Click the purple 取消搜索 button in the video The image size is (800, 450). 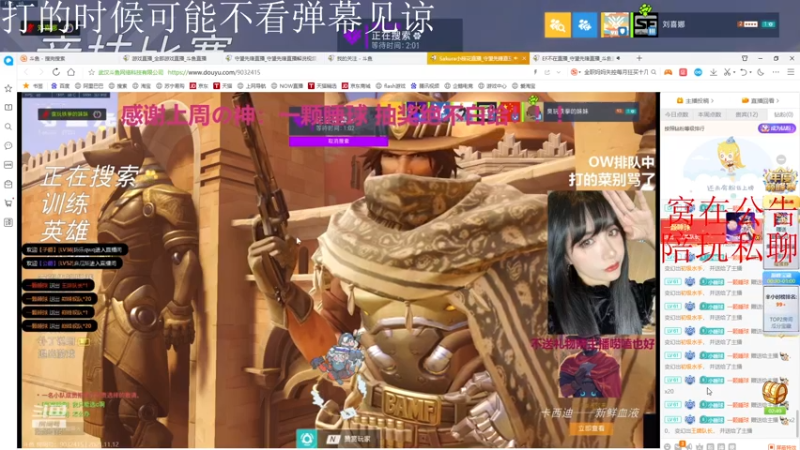pos(338,141)
